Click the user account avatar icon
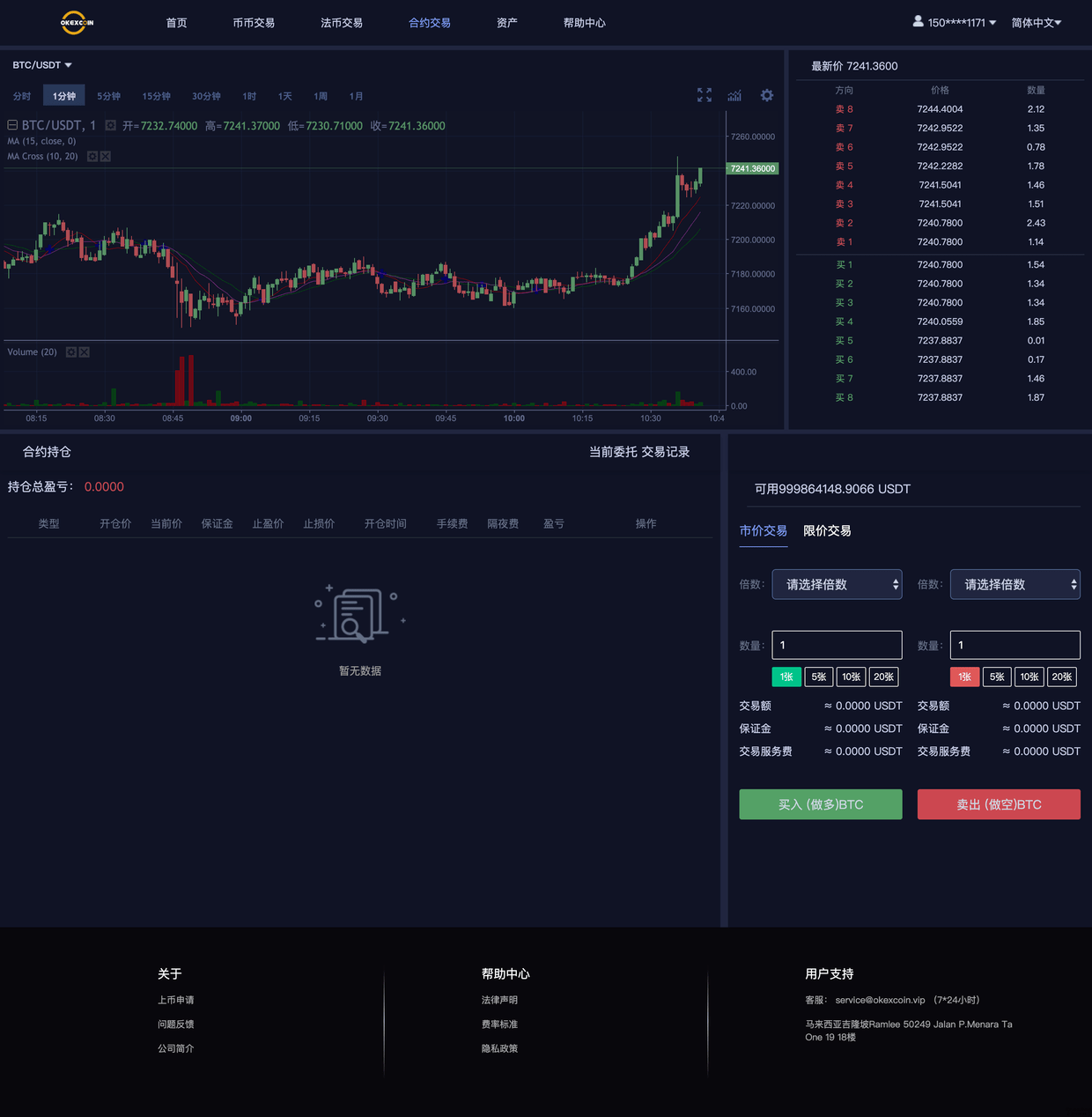The width and height of the screenshot is (1092, 1117). (x=919, y=21)
